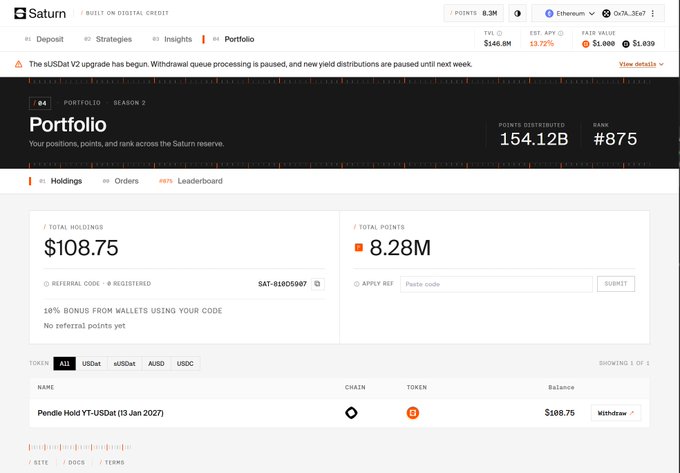This screenshot has width=680, height=473.
Task: Click the orange Total Points icon
Action: (x=359, y=248)
